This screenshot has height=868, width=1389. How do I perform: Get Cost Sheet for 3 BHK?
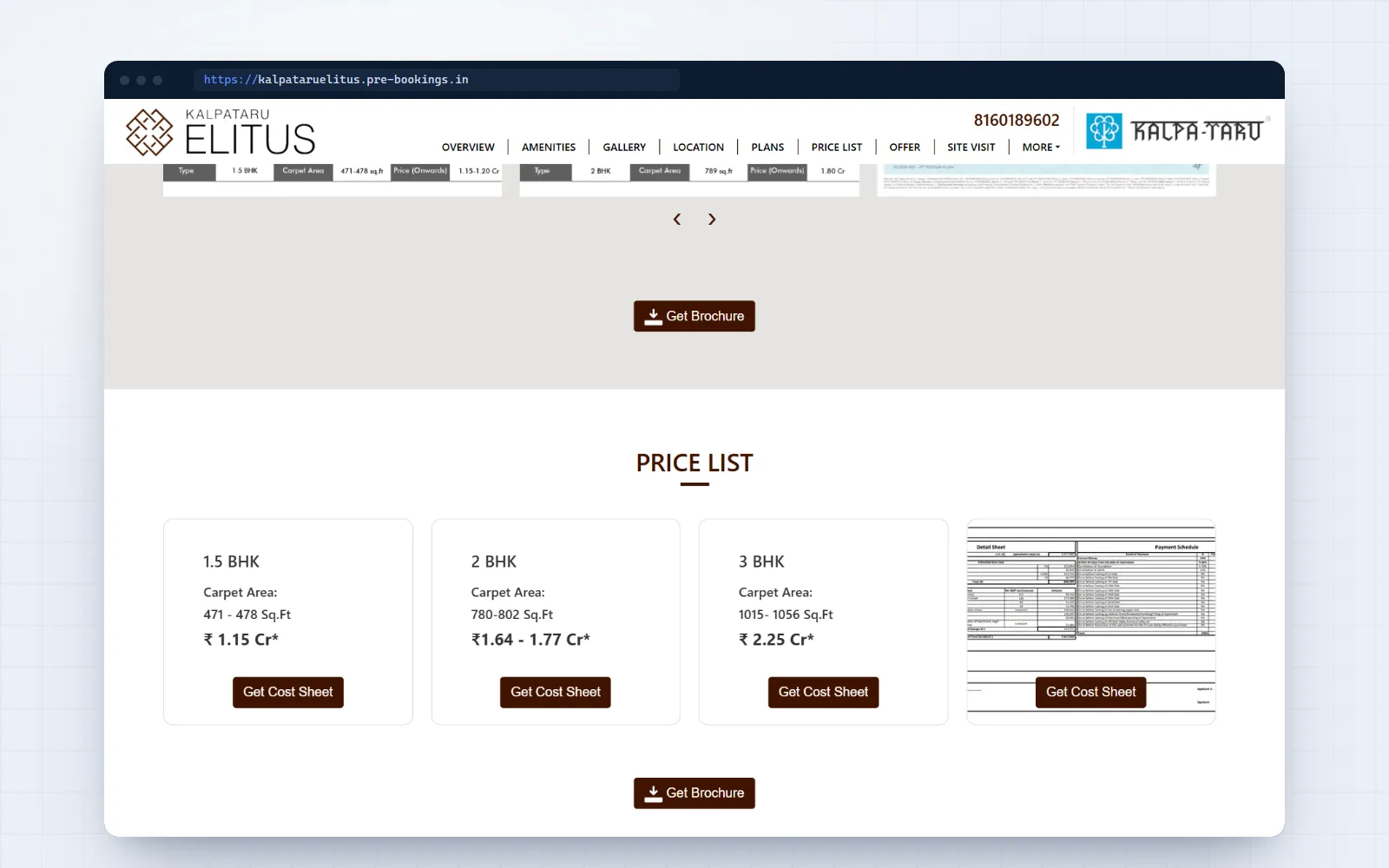tap(823, 693)
